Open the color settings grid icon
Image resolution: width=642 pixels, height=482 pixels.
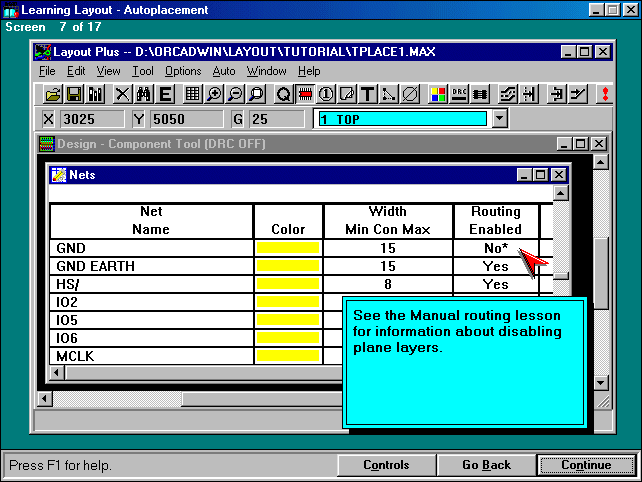point(438,94)
